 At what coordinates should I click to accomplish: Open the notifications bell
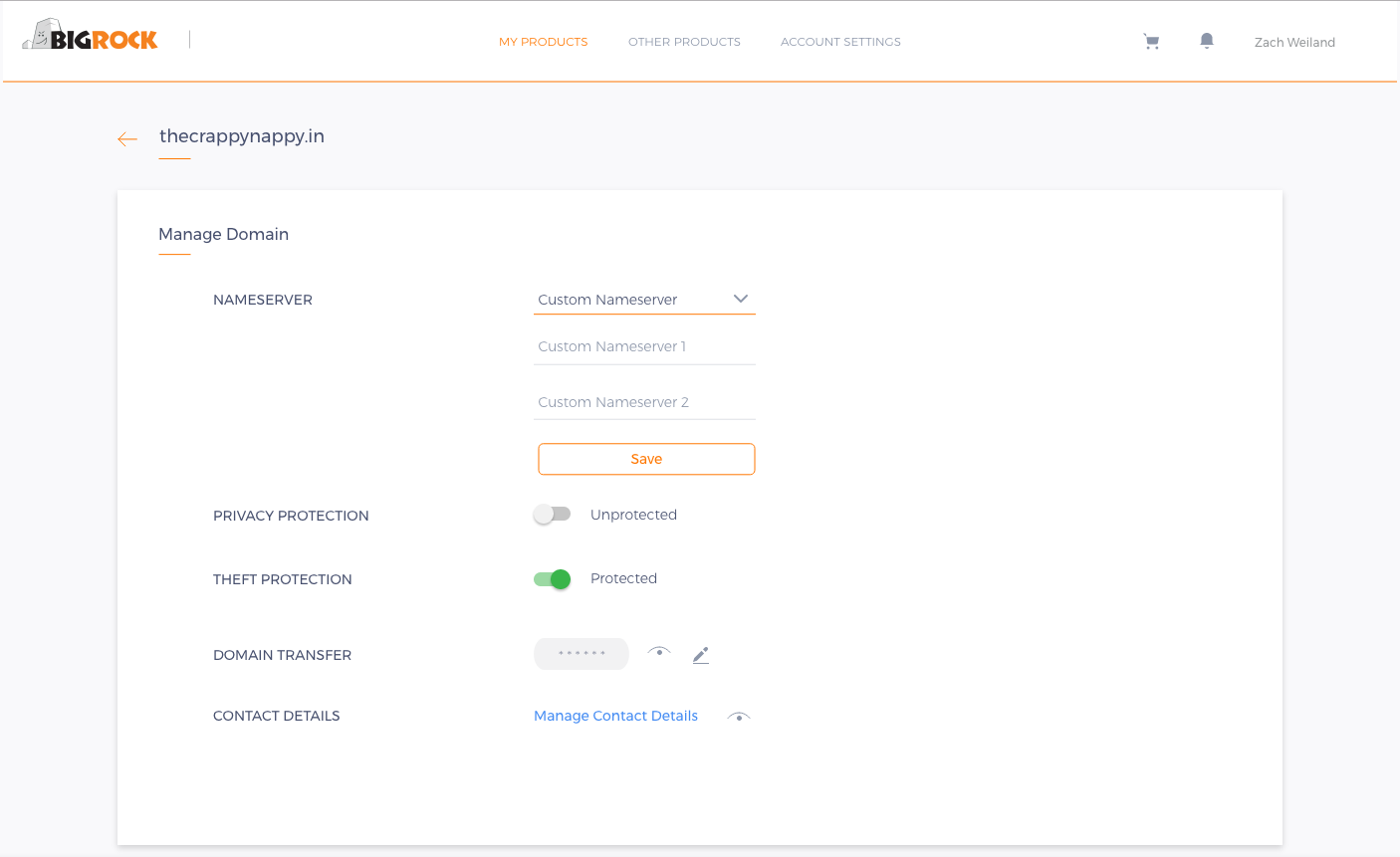(x=1207, y=41)
